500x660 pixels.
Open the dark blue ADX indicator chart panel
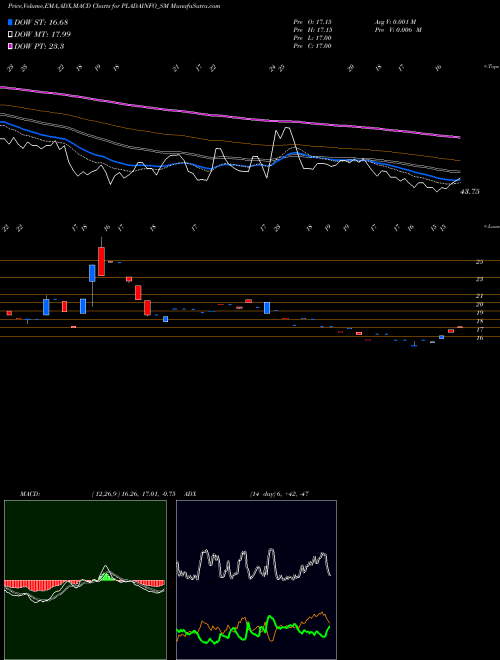[x=256, y=580]
